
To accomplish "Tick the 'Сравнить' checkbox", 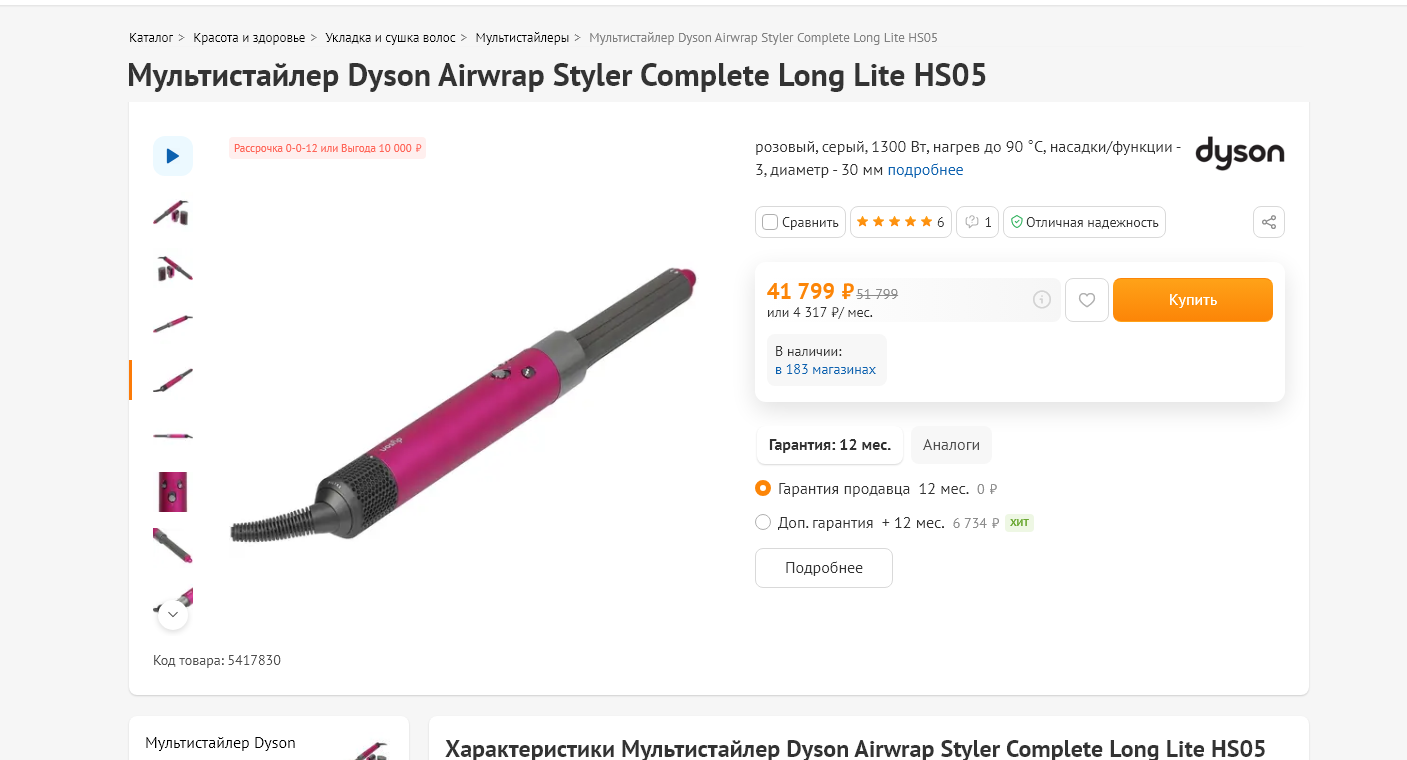I will point(770,222).
